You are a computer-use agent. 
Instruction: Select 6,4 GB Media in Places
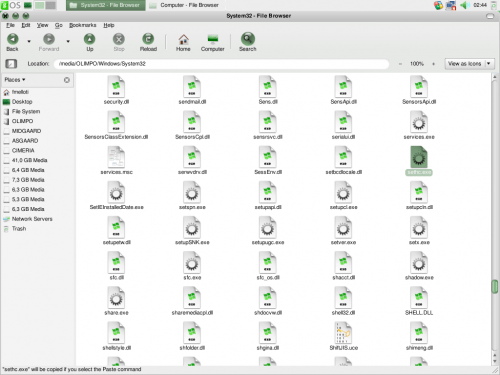coord(24,170)
